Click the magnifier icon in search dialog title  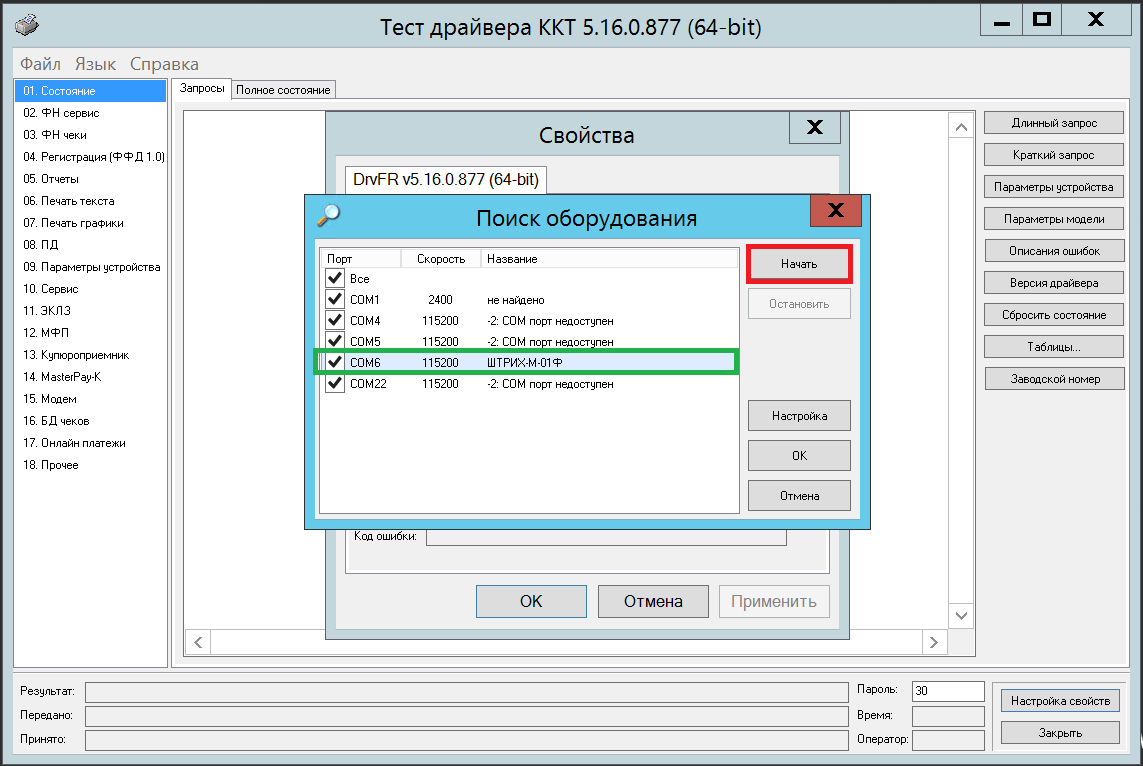pos(328,215)
